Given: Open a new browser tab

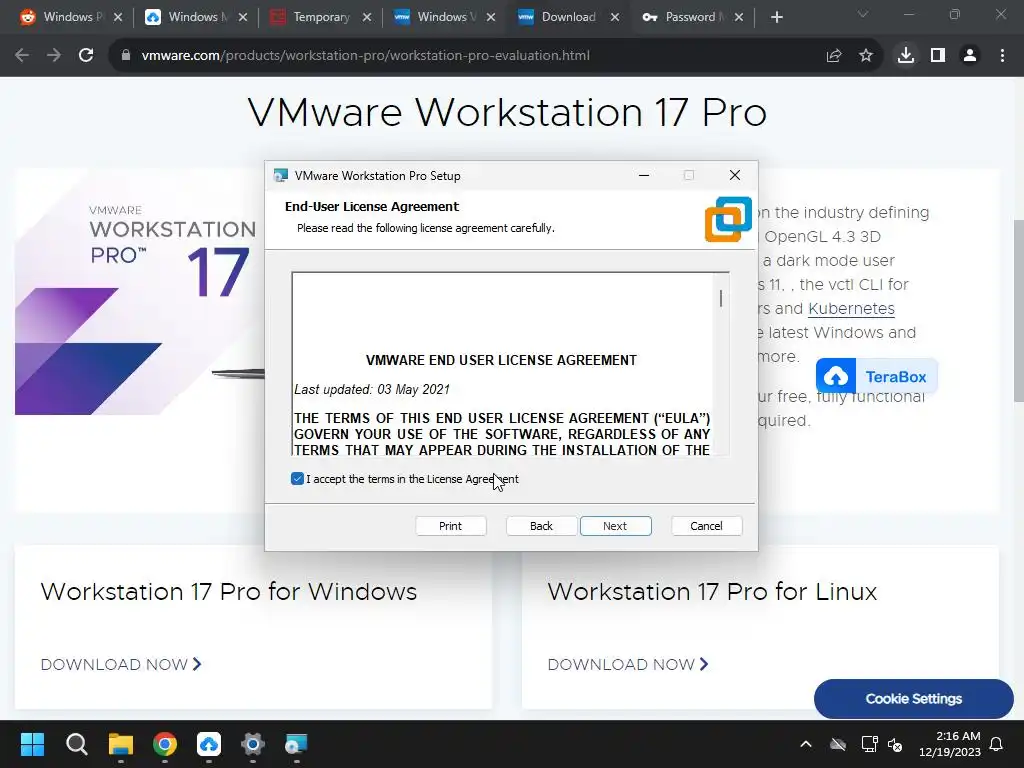Looking at the screenshot, I should click(776, 18).
